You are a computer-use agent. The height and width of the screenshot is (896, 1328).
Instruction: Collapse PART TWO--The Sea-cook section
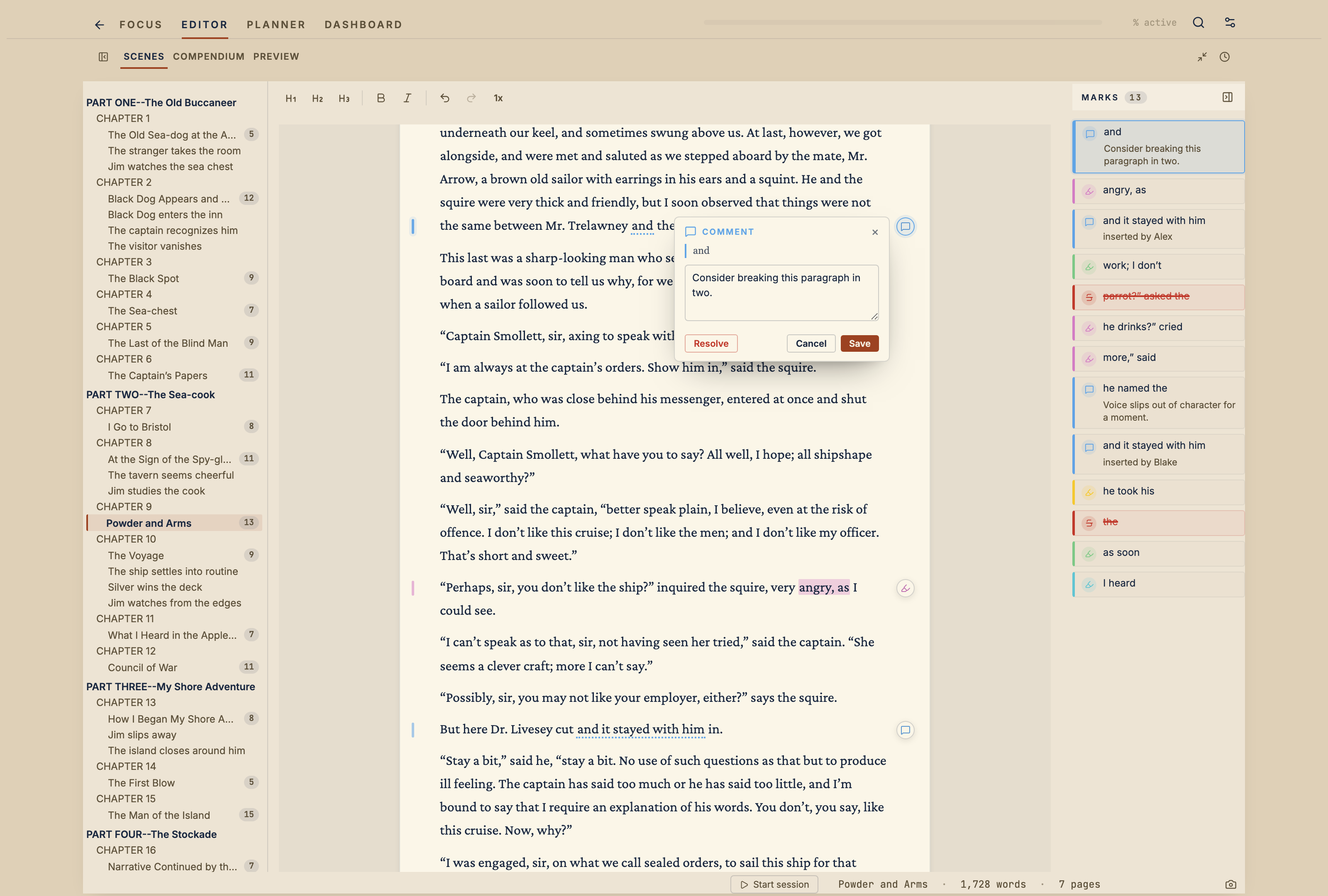pos(150,394)
